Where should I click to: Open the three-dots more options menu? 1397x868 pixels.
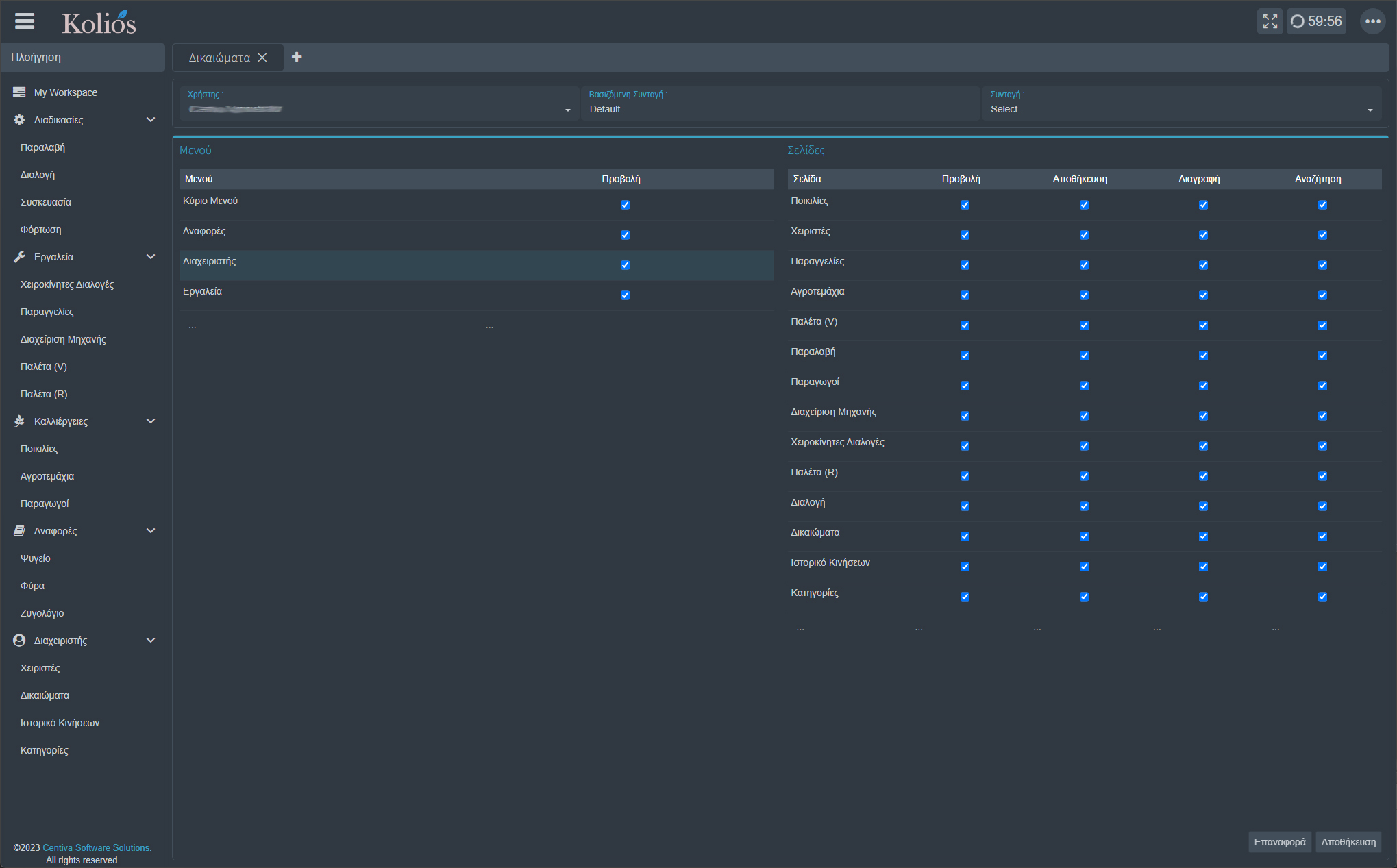click(1372, 21)
